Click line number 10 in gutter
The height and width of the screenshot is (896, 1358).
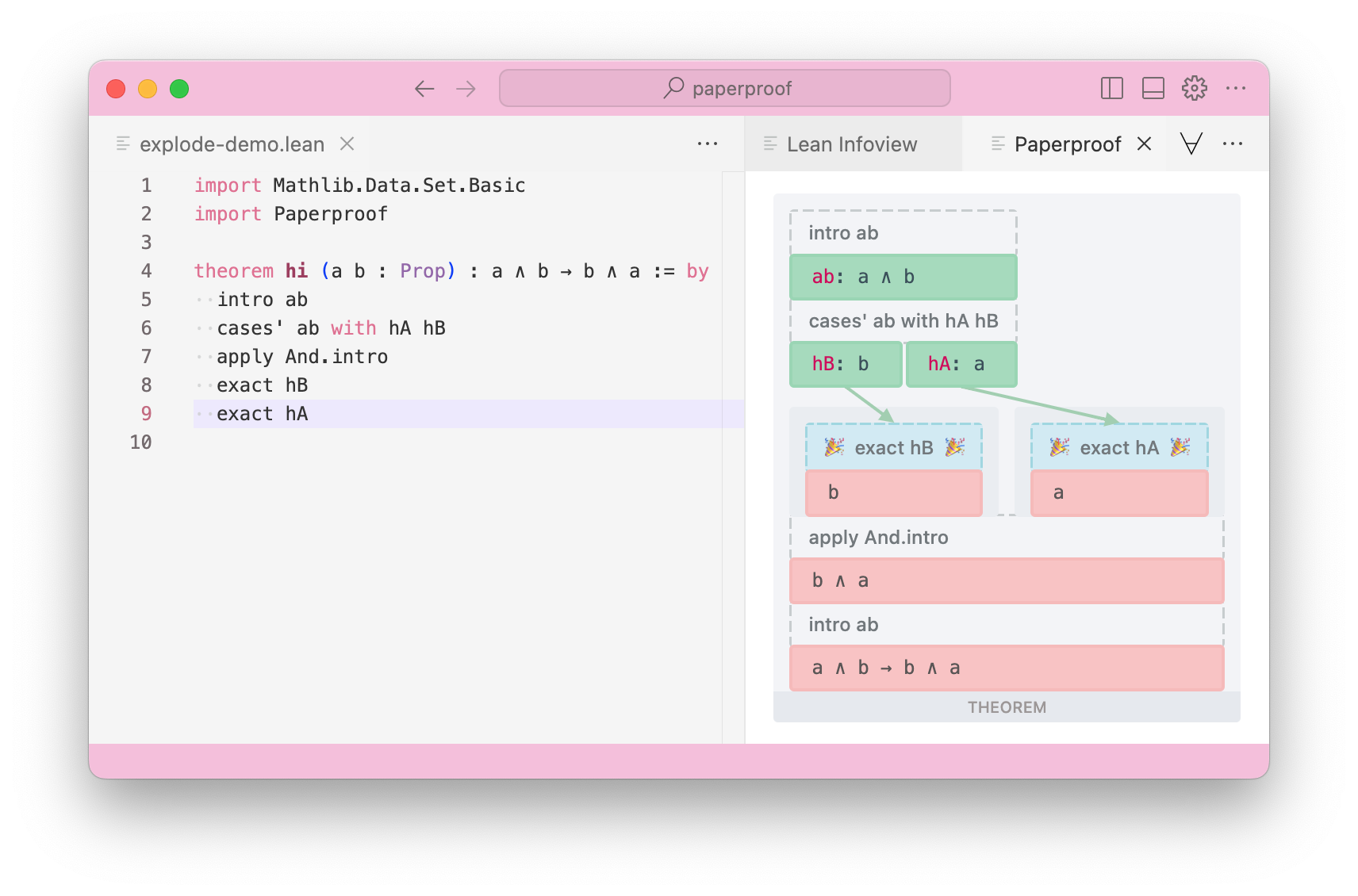(141, 442)
